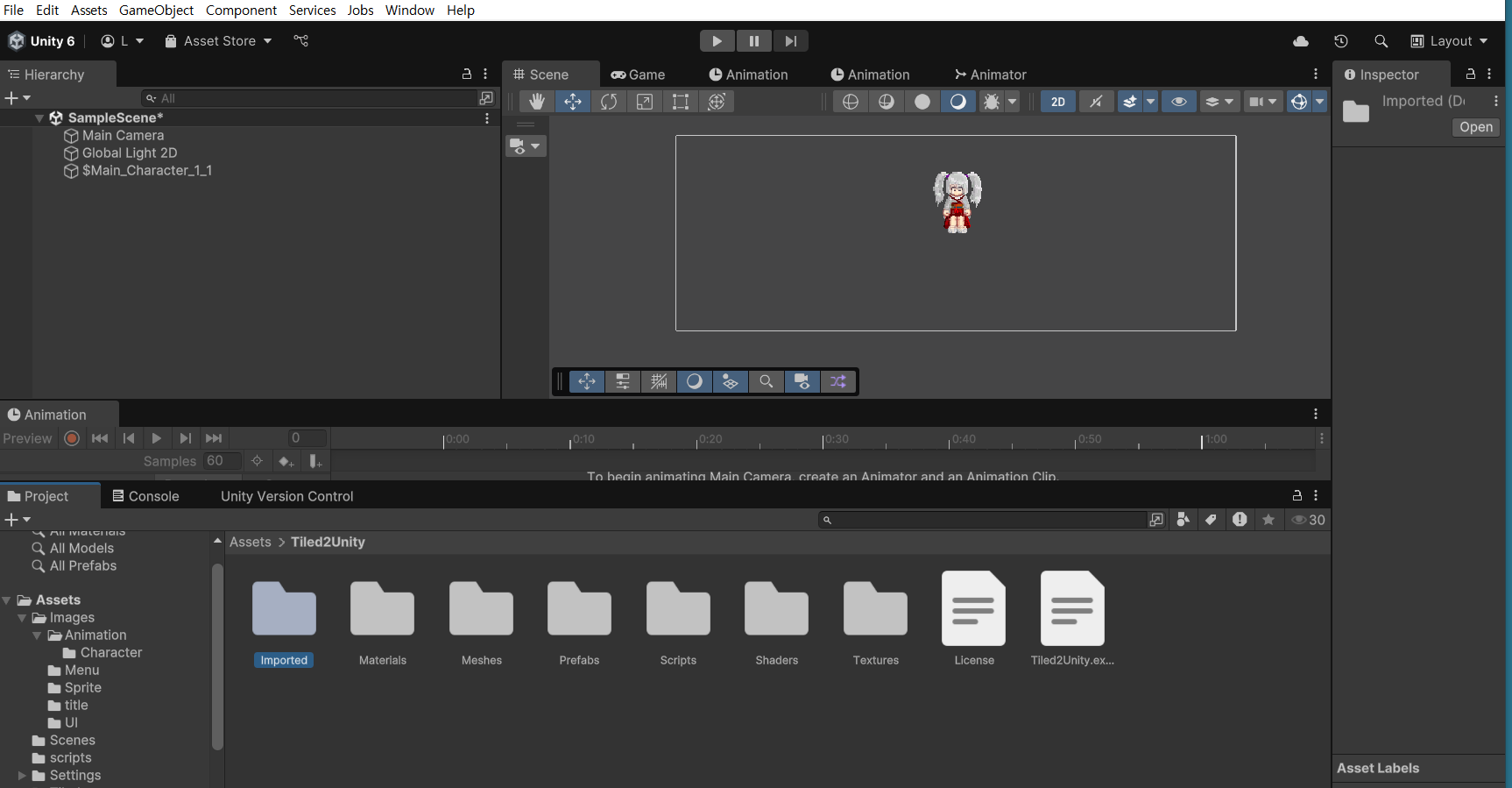Click the Hierarchy search field

[x=309, y=98]
